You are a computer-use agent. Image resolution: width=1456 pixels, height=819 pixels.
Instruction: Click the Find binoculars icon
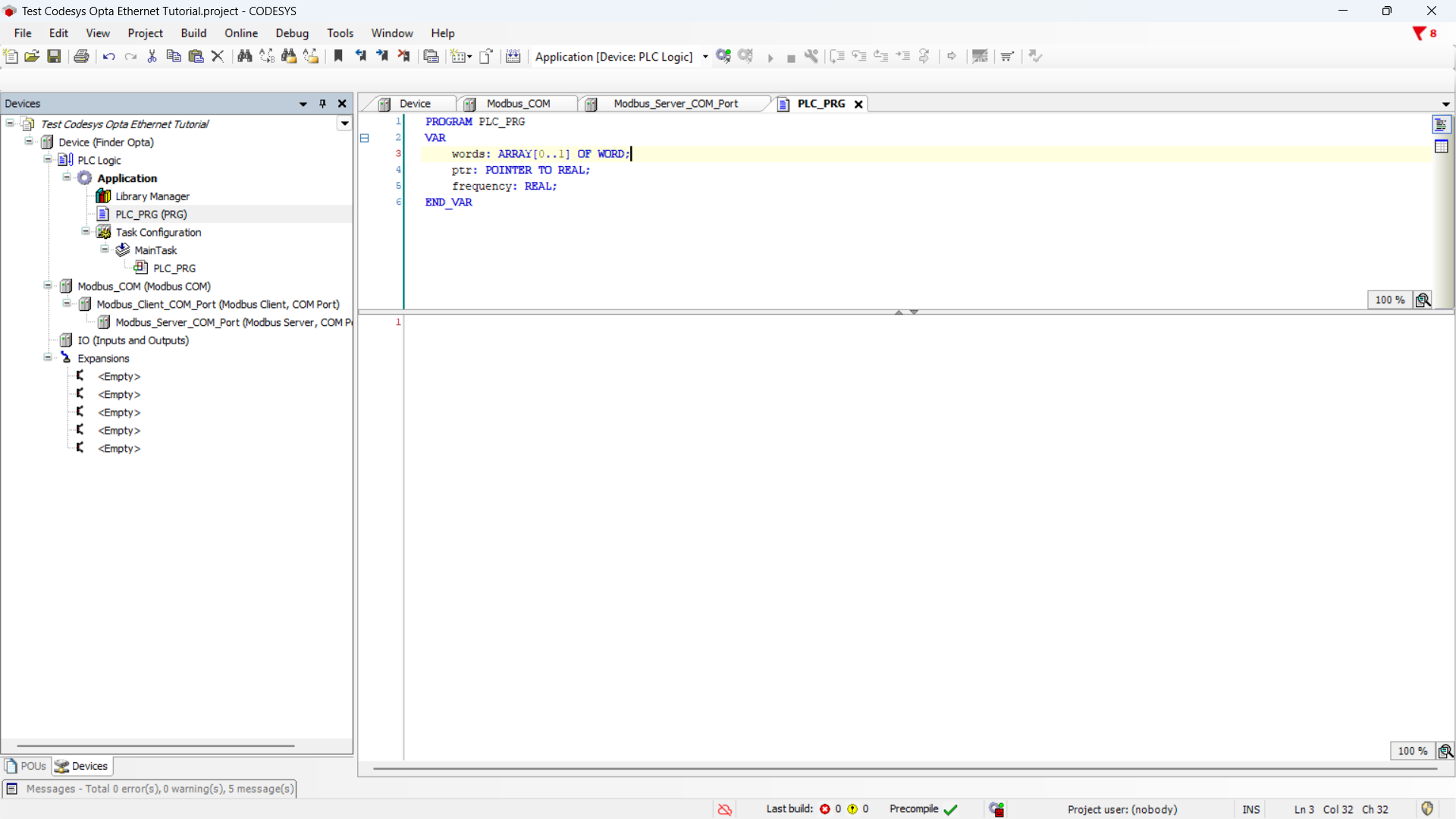point(244,56)
